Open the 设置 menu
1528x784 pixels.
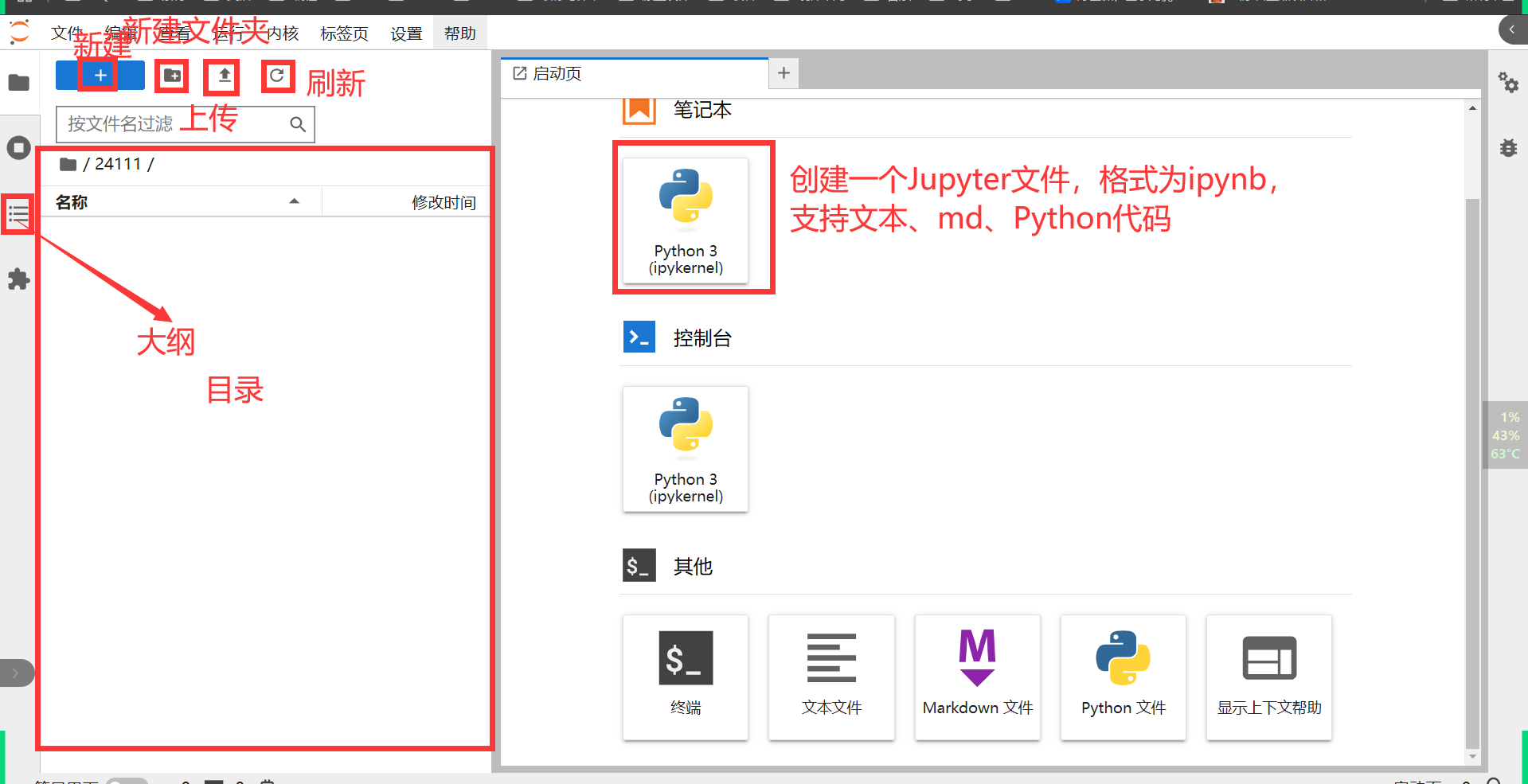pyautogui.click(x=406, y=33)
